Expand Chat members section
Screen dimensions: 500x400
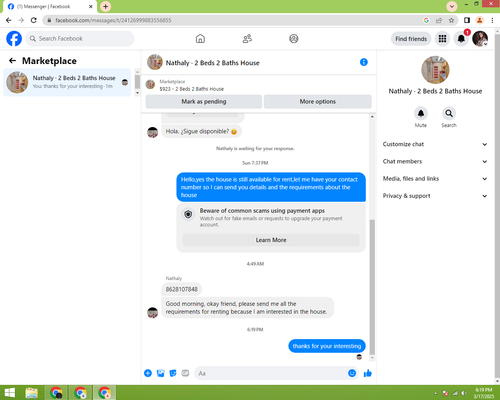[x=435, y=162]
